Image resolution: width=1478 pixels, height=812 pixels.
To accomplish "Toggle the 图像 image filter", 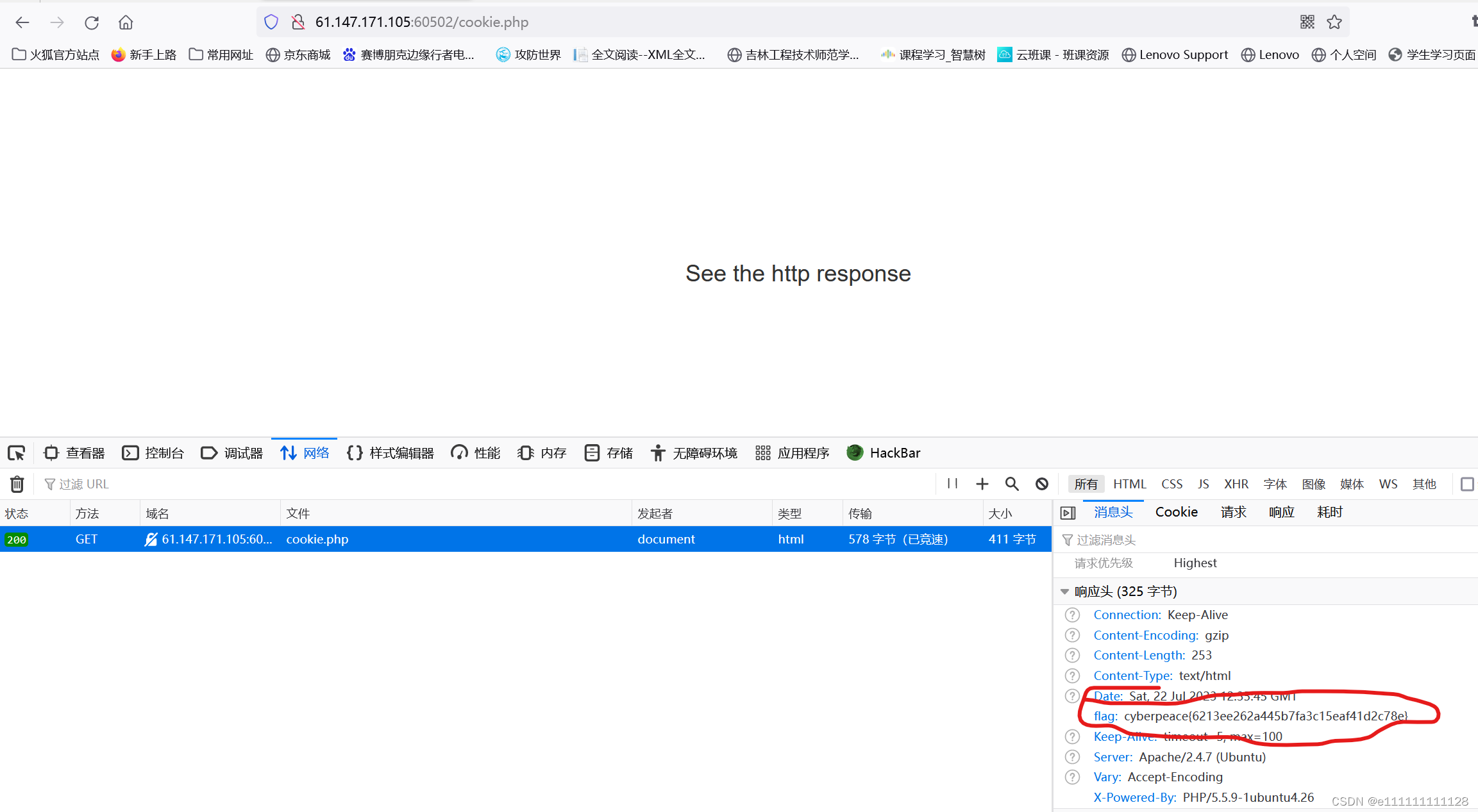I will 1313,484.
